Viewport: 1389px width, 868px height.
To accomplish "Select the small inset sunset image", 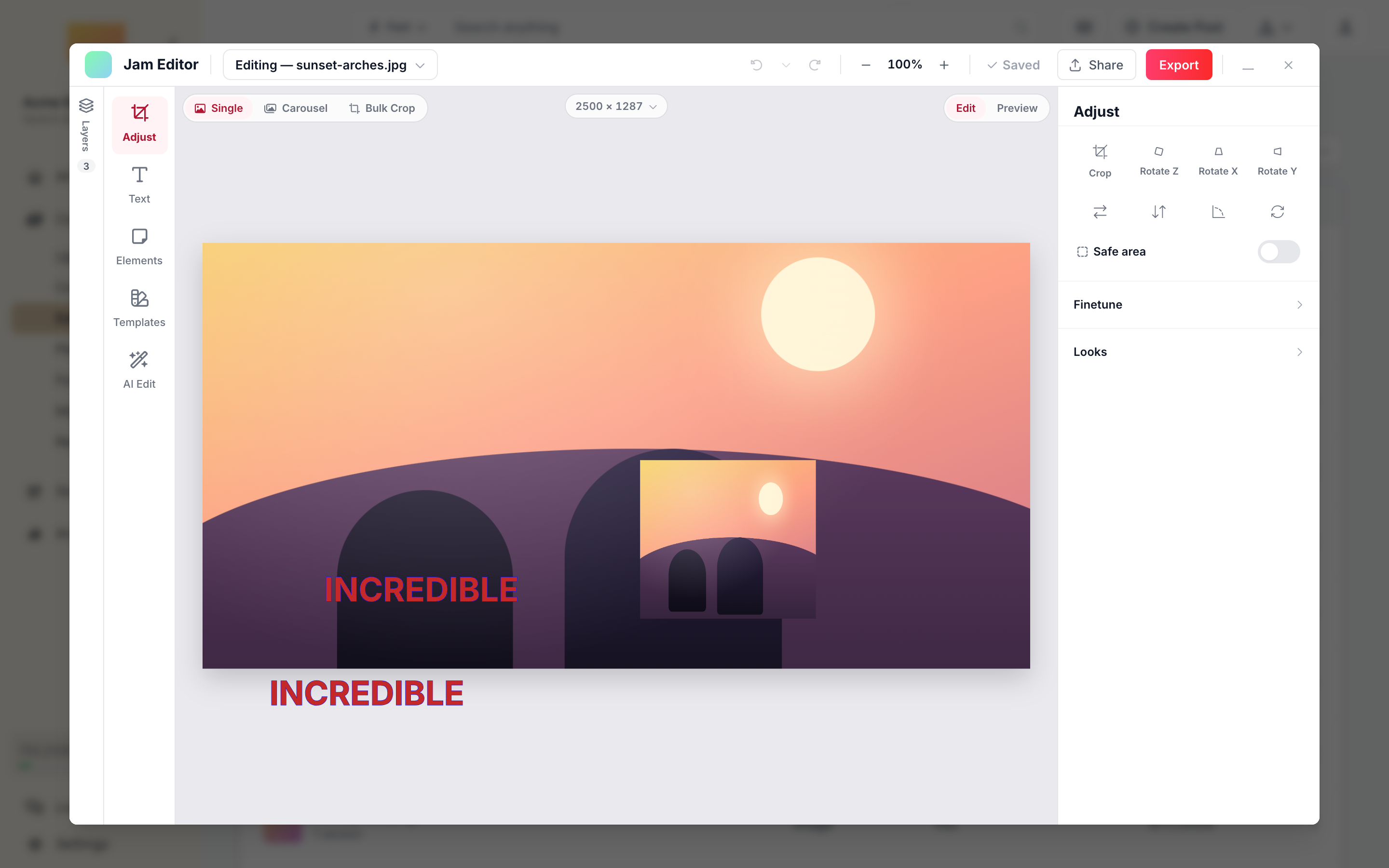I will tap(728, 539).
